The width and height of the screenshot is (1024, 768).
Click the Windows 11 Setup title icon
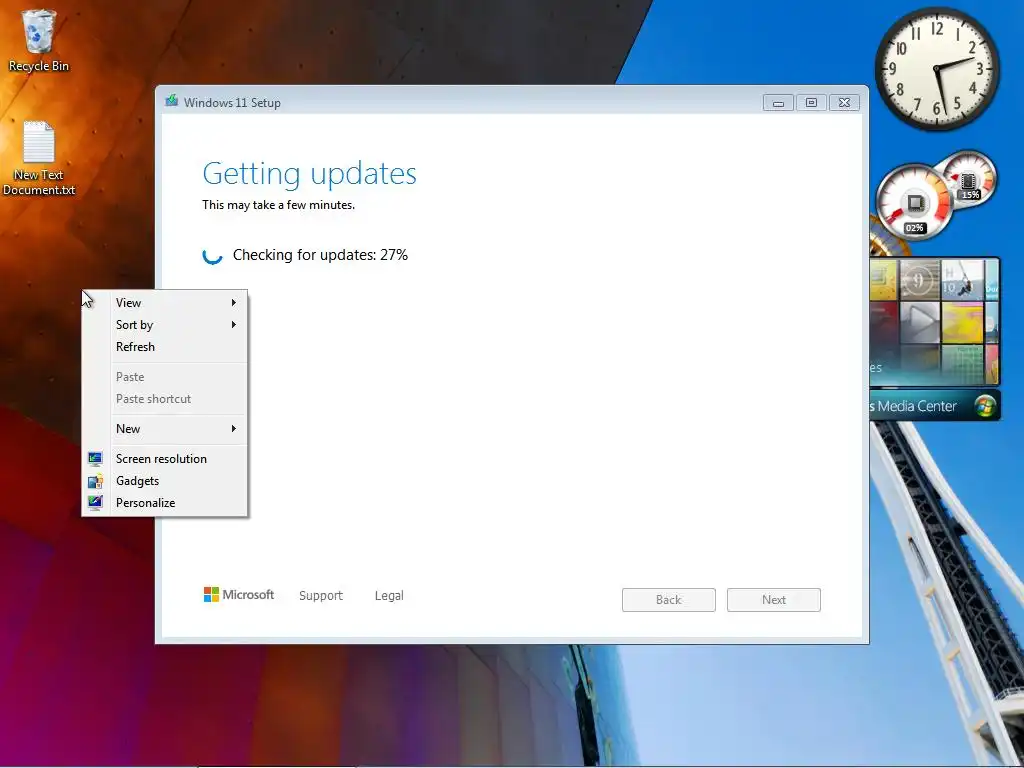coord(172,101)
